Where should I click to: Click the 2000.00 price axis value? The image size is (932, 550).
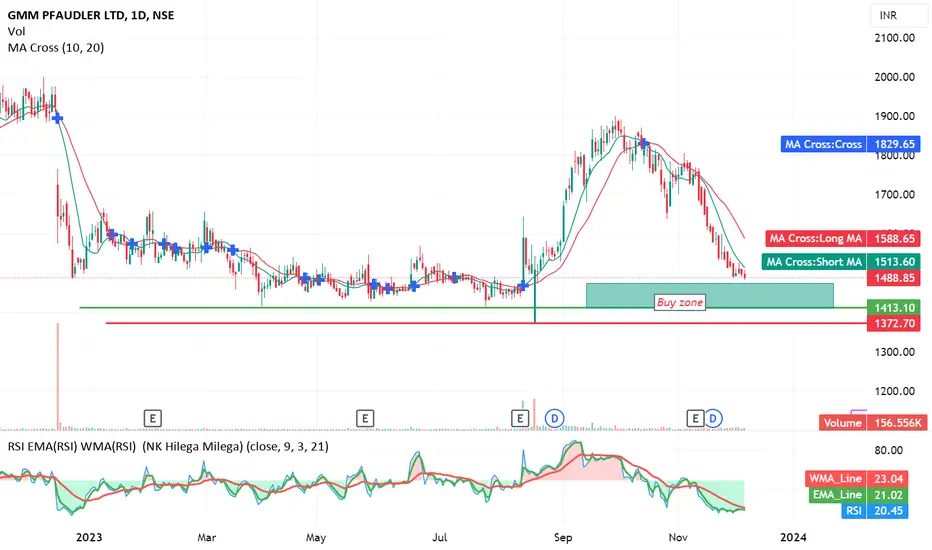895,77
